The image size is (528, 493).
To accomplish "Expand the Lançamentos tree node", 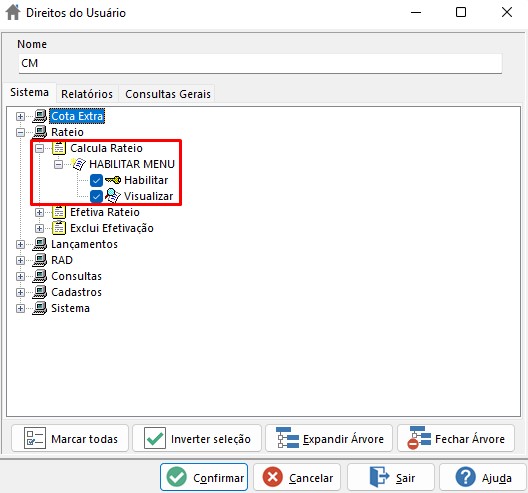I will pos(20,244).
